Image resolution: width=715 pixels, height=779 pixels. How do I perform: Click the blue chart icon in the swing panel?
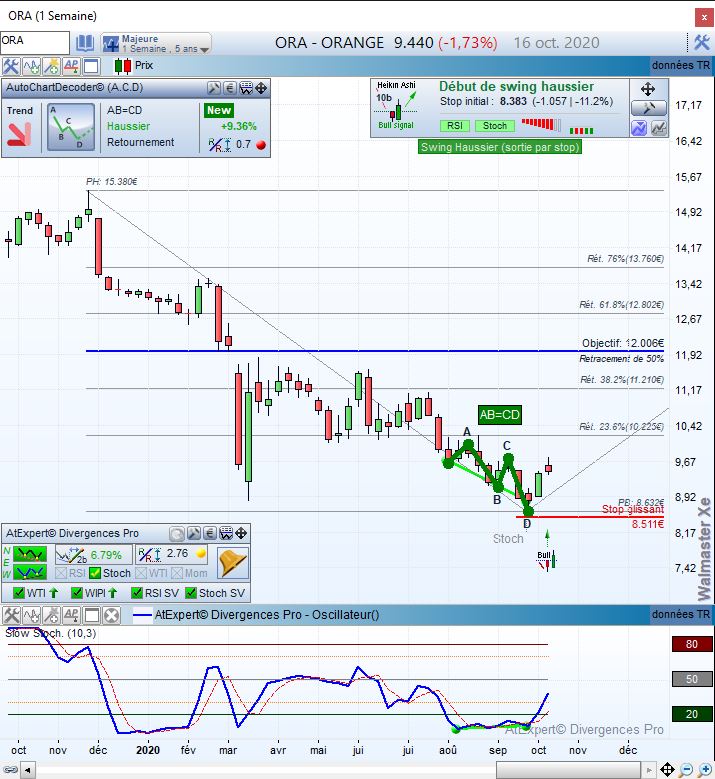pyautogui.click(x=639, y=128)
